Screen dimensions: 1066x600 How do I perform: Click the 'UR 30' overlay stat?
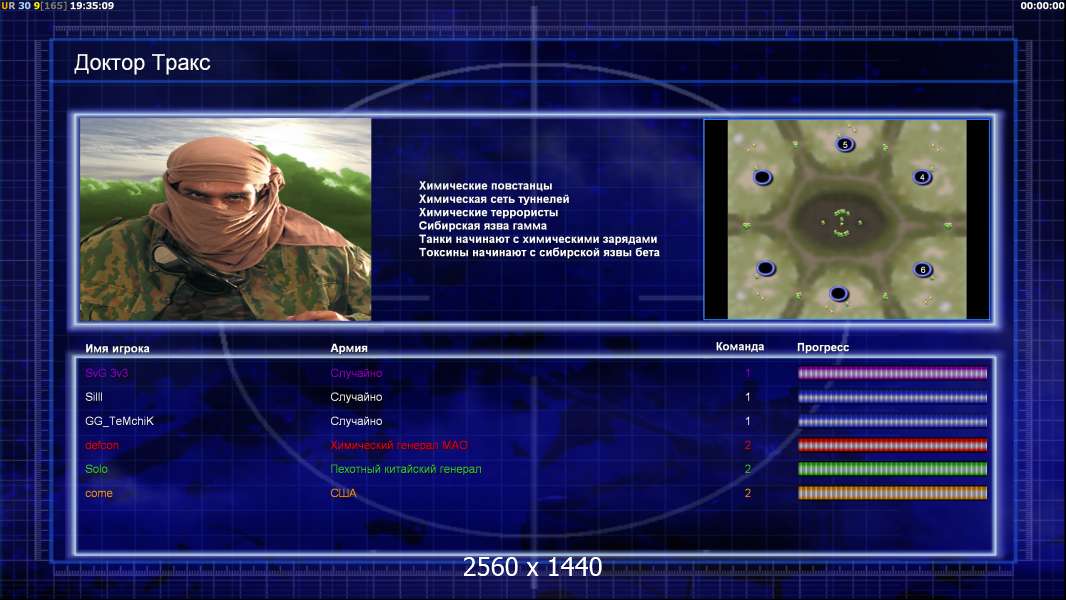tap(16, 5)
